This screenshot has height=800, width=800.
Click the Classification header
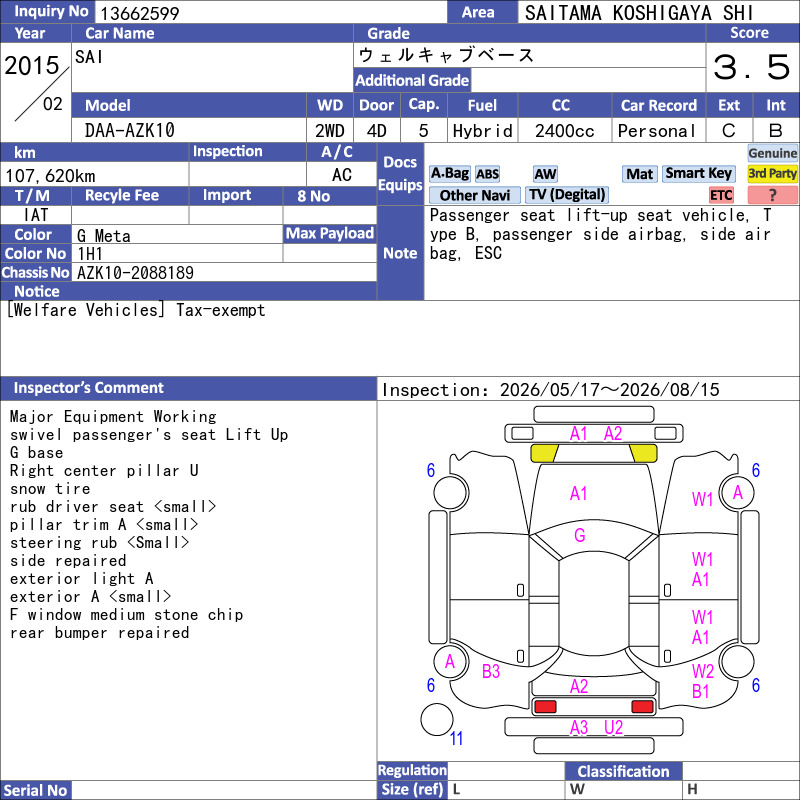[623, 771]
